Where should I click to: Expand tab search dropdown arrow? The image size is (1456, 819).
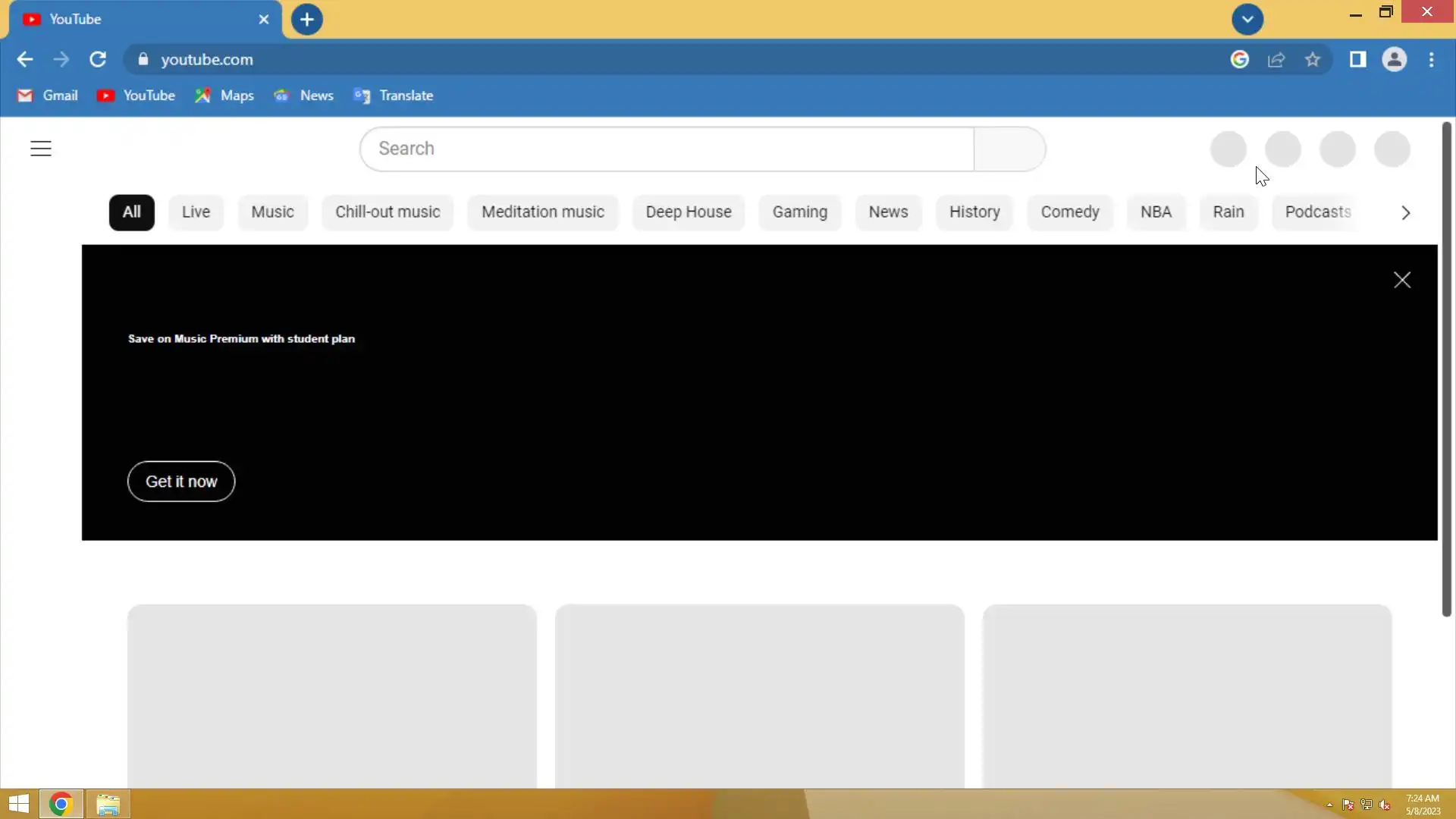tap(1247, 20)
